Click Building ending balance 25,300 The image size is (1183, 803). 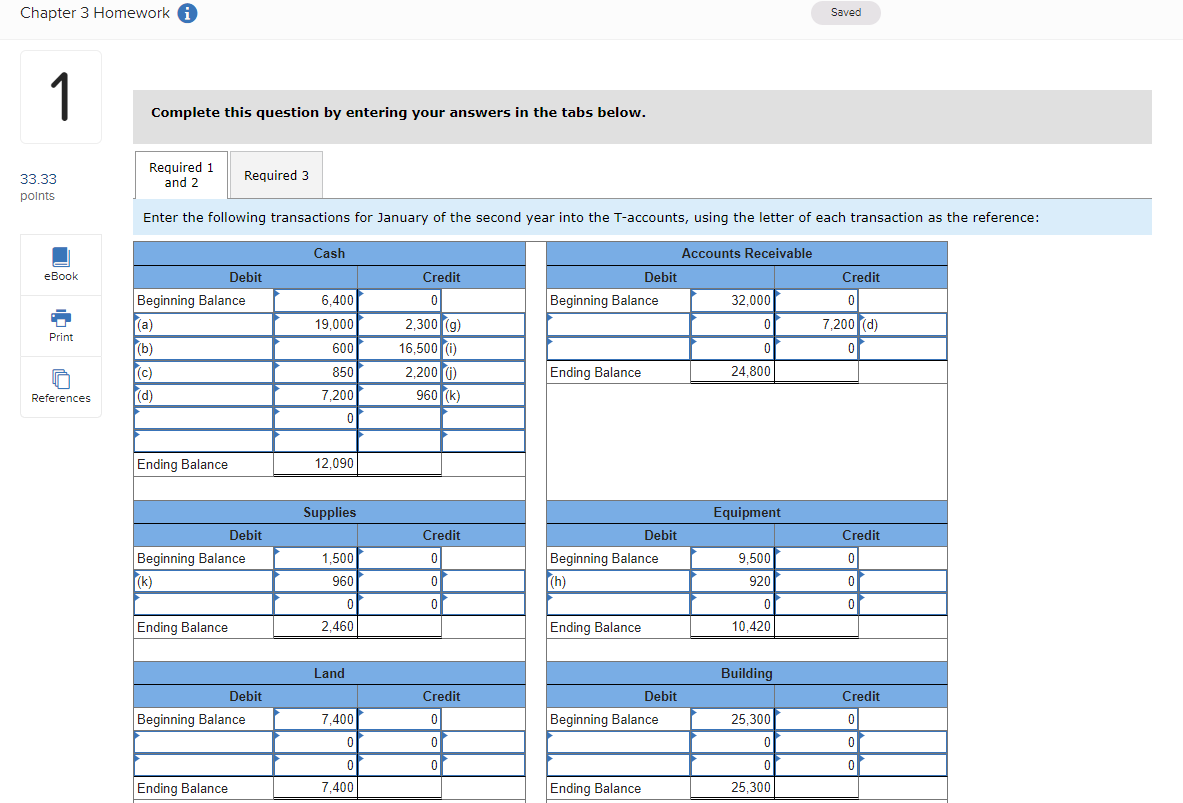pyautogui.click(x=733, y=788)
